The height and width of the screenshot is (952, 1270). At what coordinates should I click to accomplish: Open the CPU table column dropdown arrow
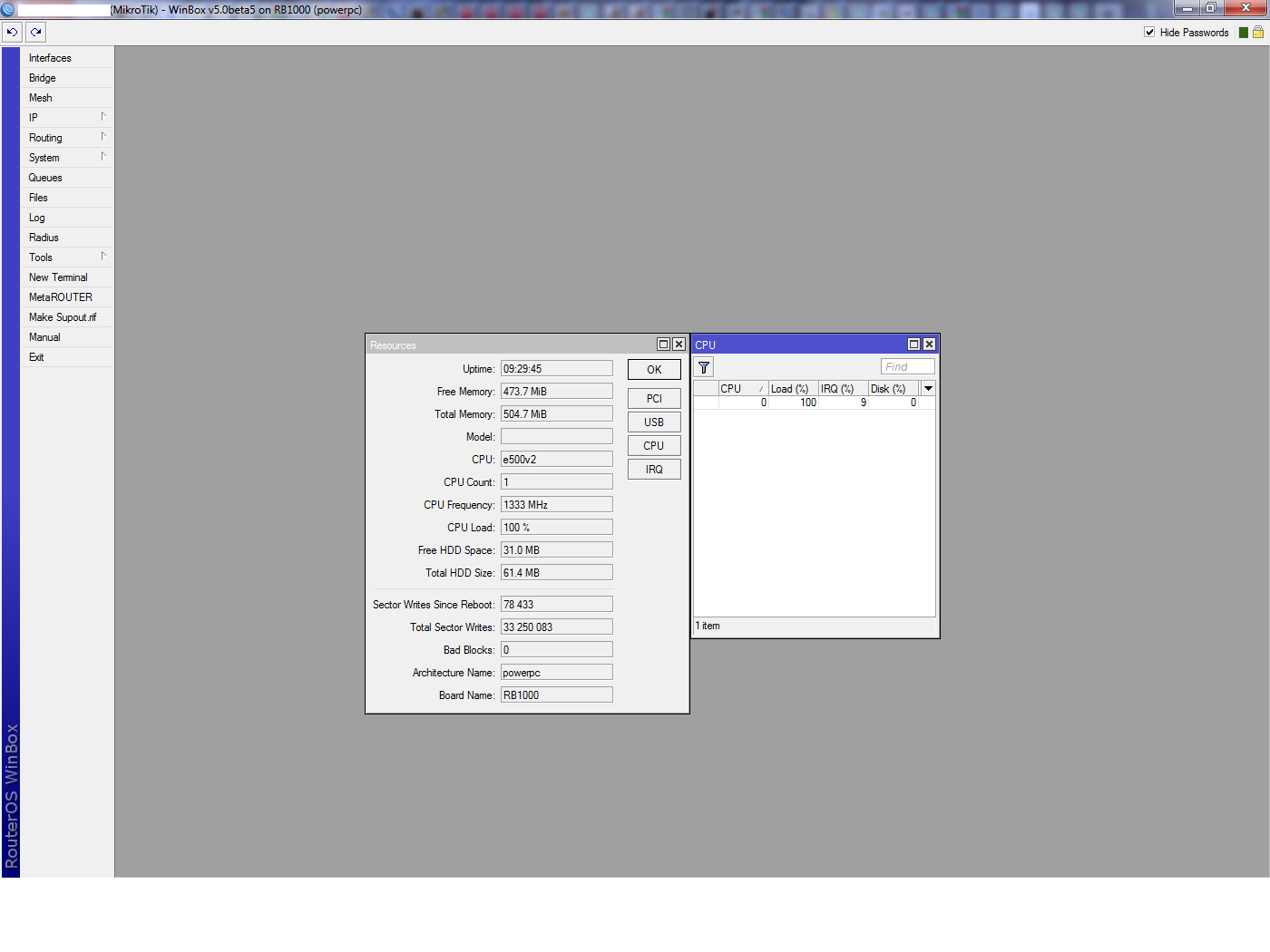[928, 389]
